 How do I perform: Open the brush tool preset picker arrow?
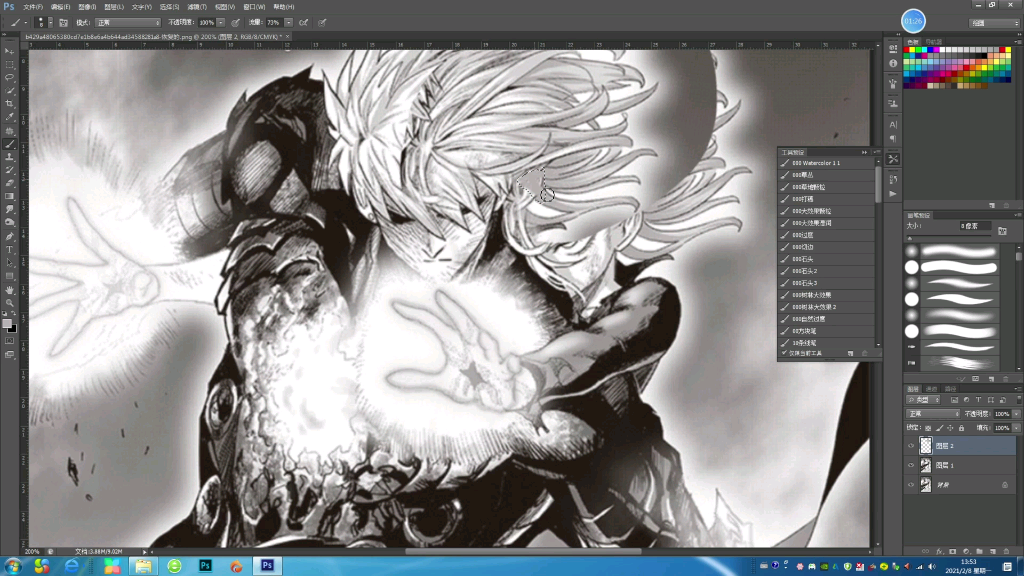[x=25, y=22]
